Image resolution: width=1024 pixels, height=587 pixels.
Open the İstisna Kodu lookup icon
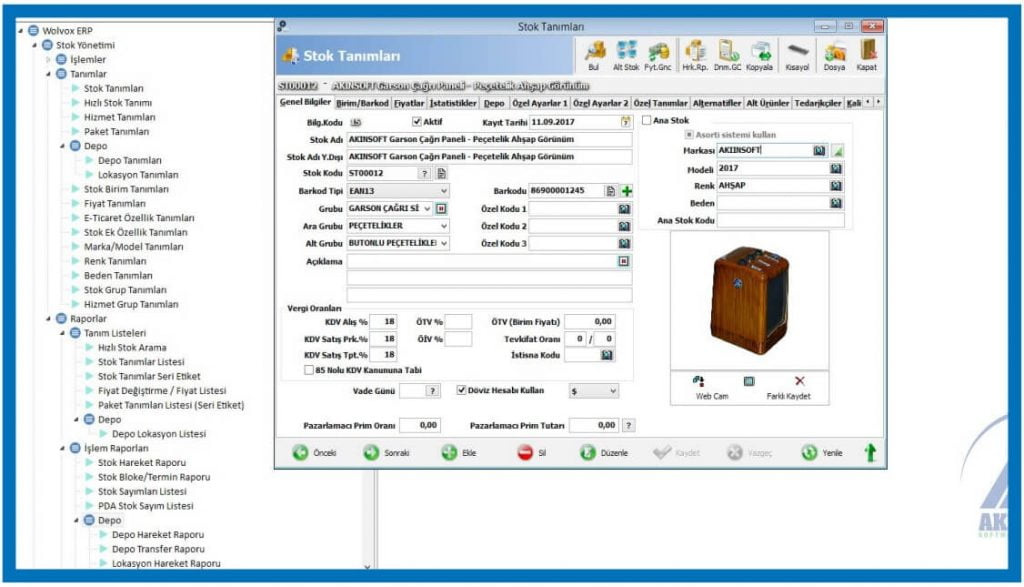607,355
